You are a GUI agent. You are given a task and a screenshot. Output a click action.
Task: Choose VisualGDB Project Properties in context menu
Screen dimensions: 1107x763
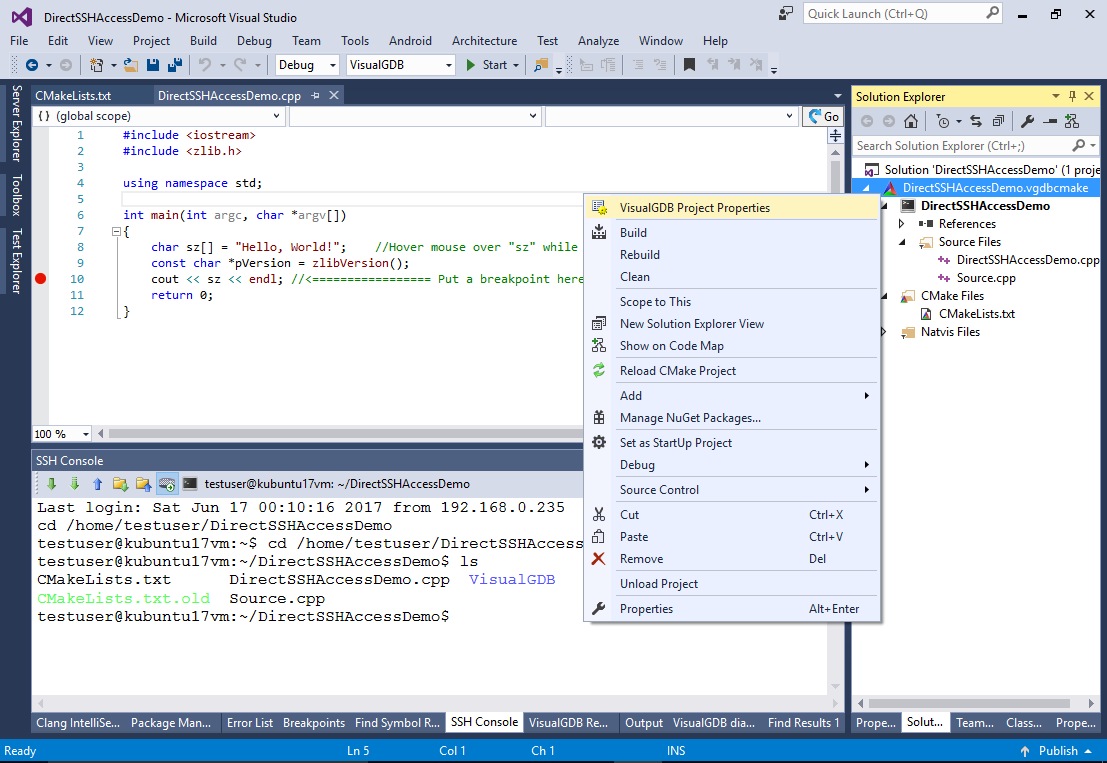point(732,208)
